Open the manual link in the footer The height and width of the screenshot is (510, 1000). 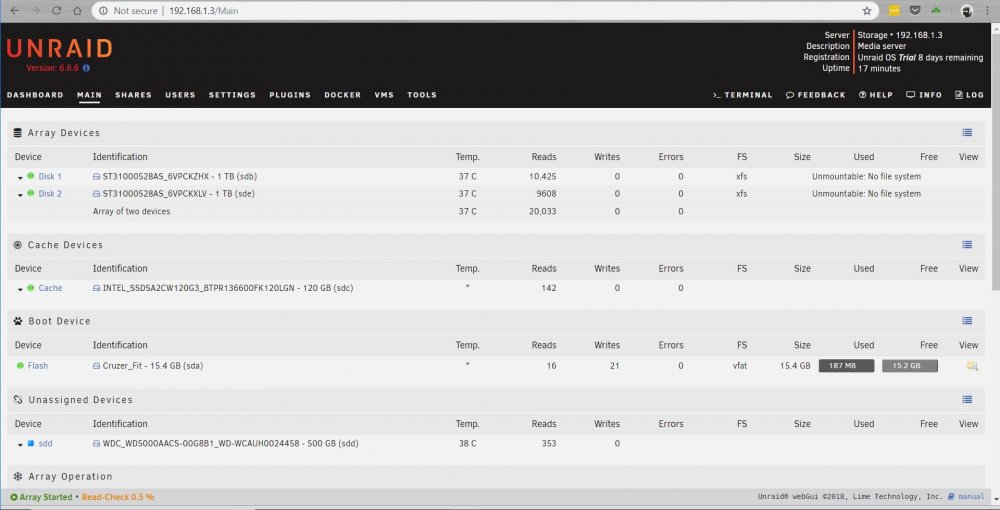[971, 497]
